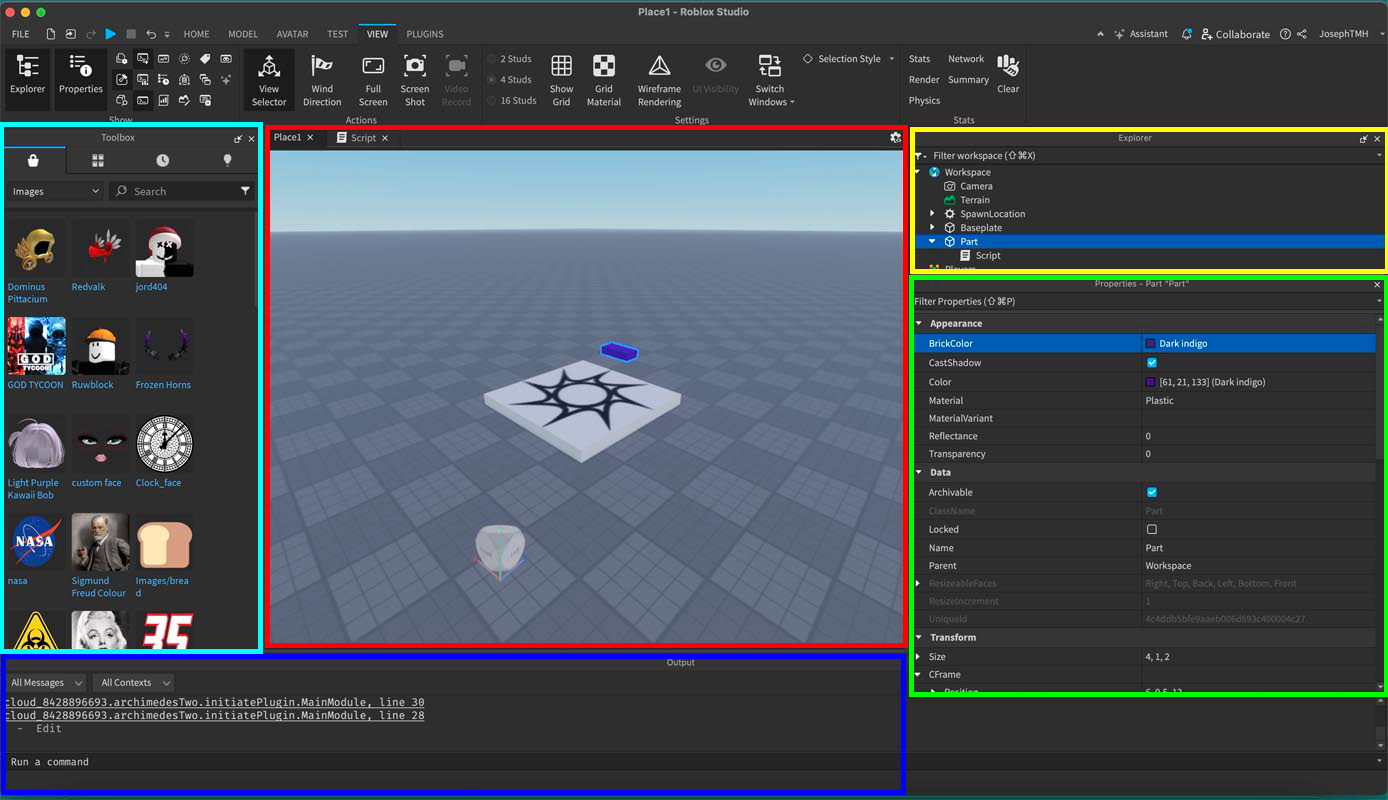
Task: Enable Wireframe Rendering
Action: tap(659, 80)
